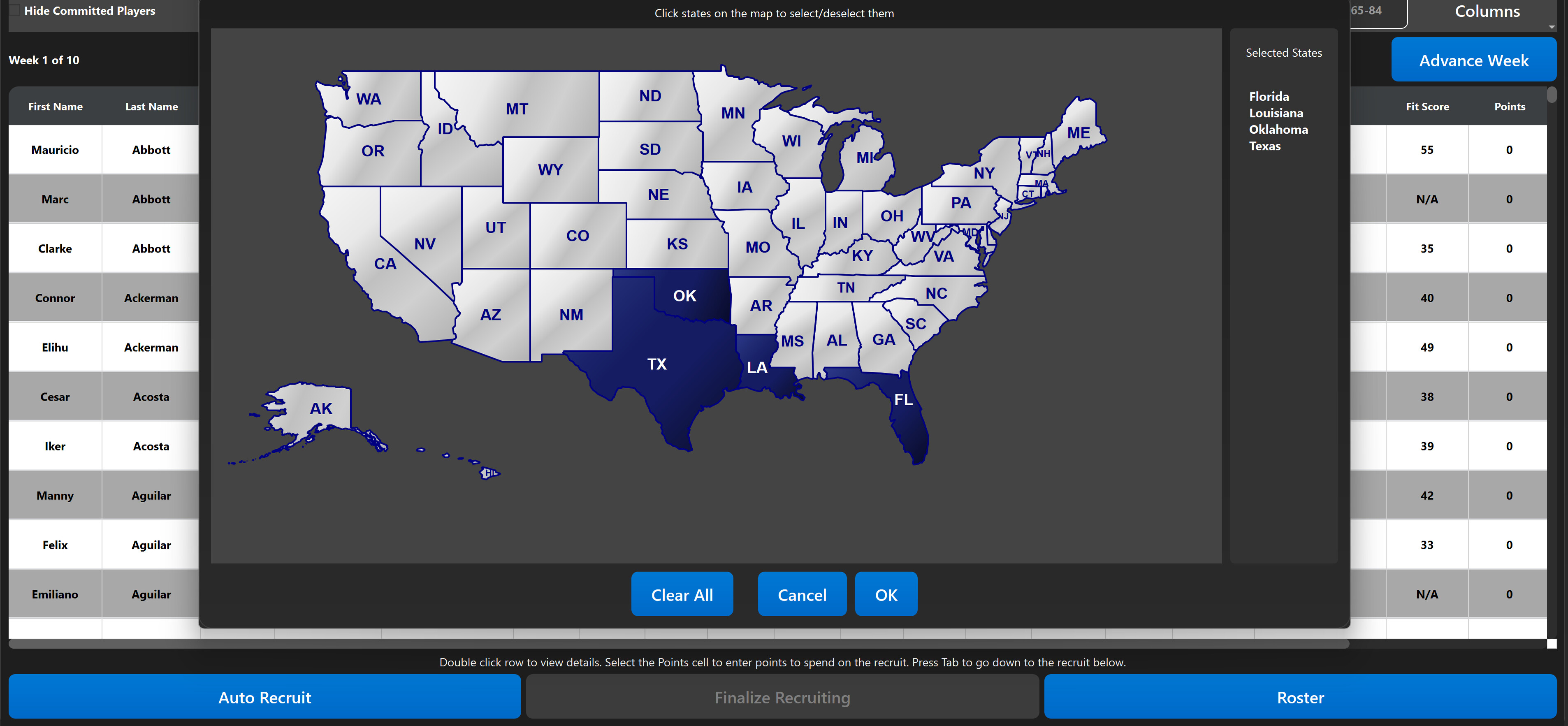Open the Columns dropdown
Screen dimensions: 1568x726
pos(1488,11)
